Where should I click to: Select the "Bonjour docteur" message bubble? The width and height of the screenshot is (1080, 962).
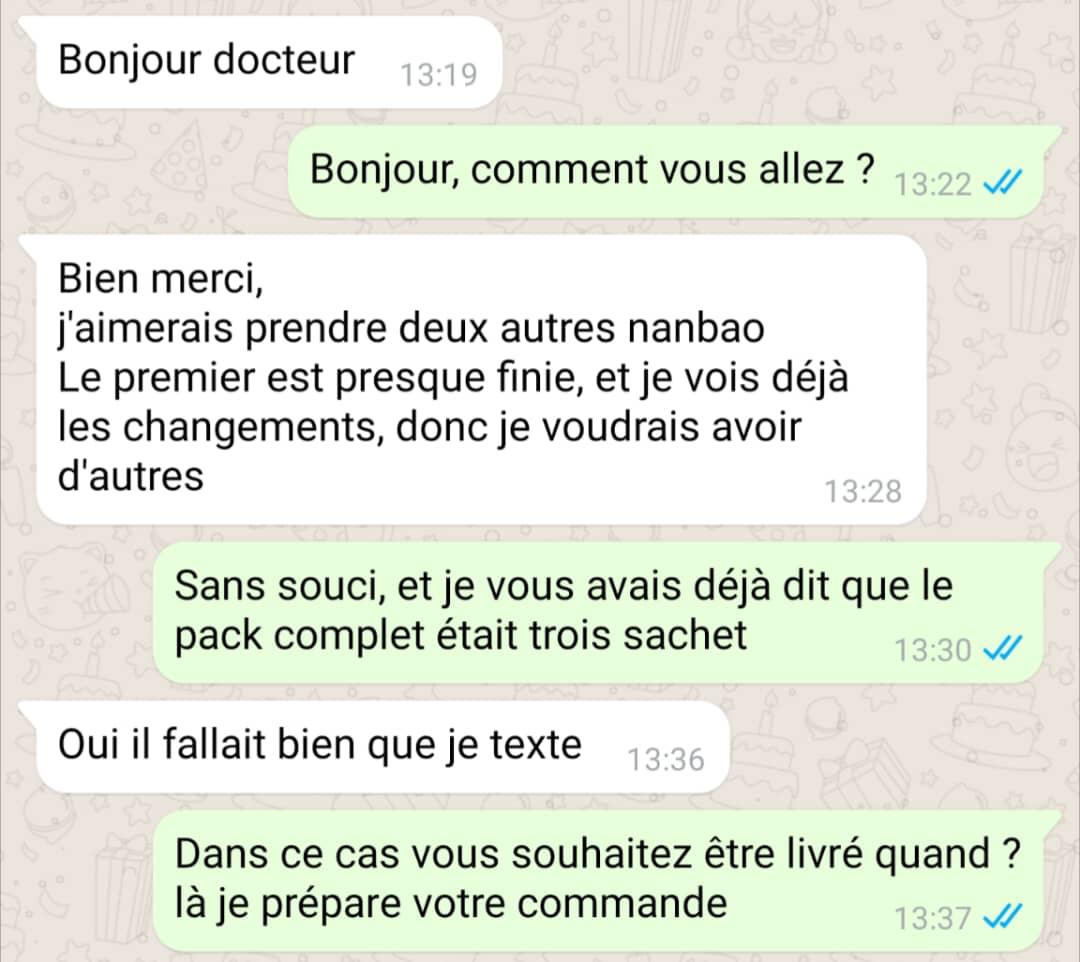269,62
